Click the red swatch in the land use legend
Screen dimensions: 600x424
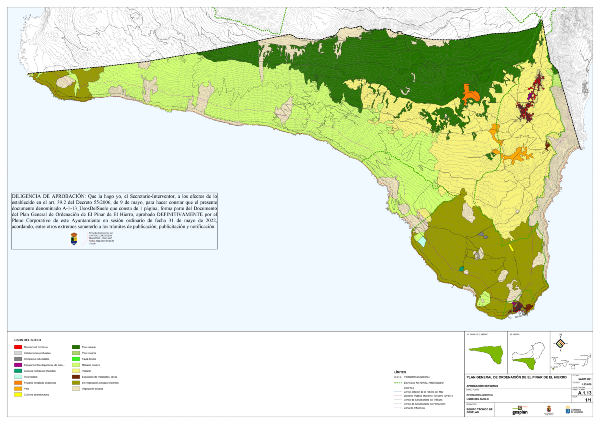click(x=17, y=346)
